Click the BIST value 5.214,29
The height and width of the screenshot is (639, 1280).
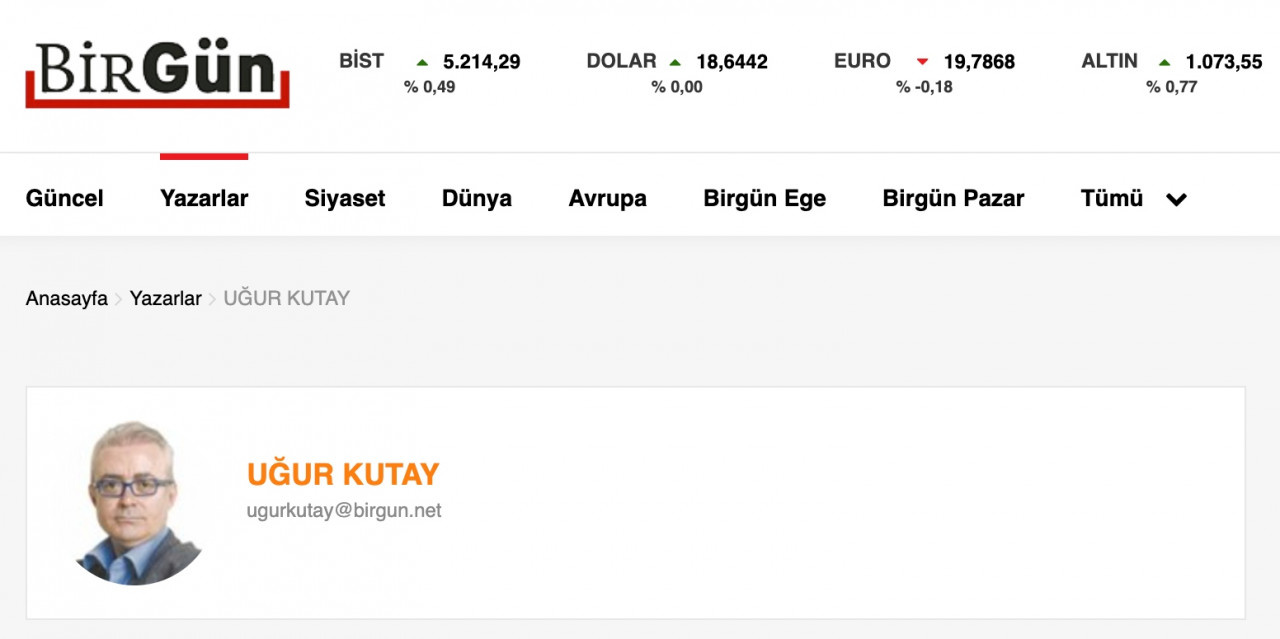point(482,62)
